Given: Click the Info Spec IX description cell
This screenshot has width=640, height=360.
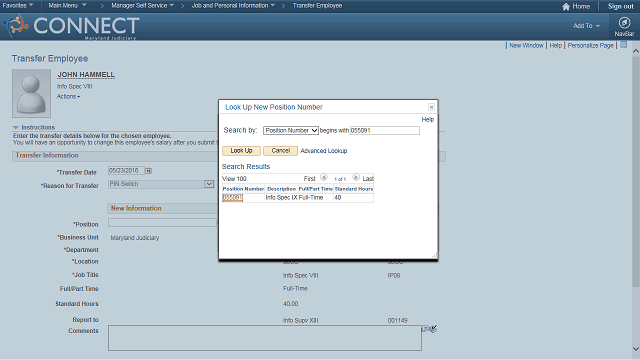Looking at the screenshot, I should tap(281, 198).
